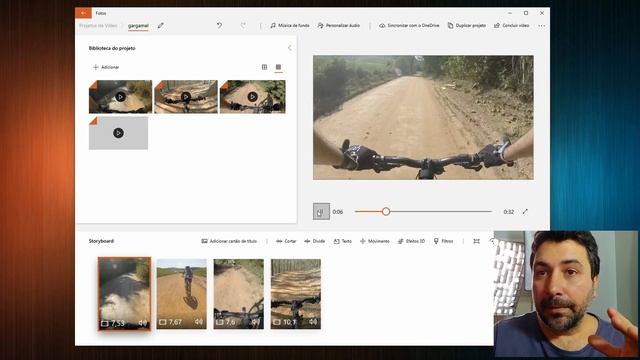Open Personalizar áudio

point(339,25)
